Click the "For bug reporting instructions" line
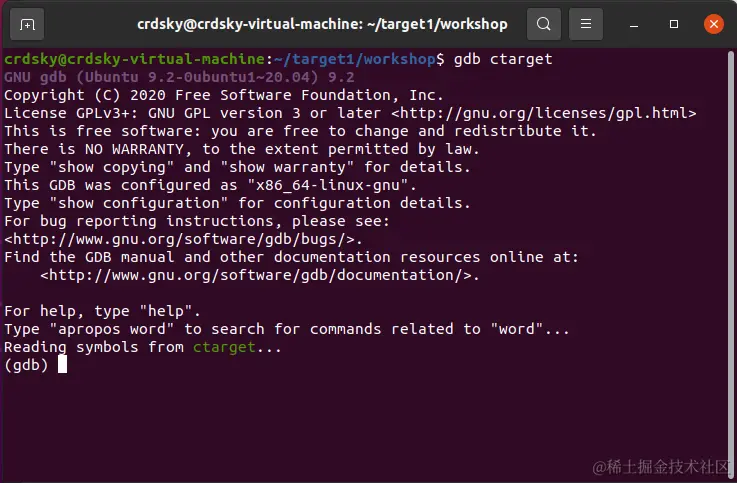Screen dimensions: 737x483 point(197,221)
